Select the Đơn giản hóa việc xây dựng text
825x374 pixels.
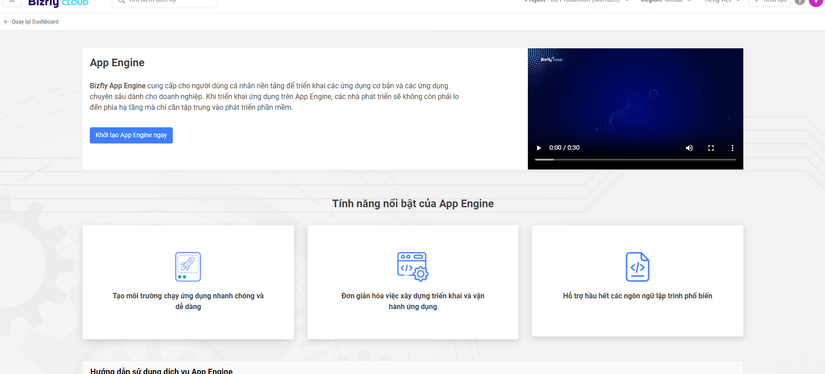pos(413,301)
